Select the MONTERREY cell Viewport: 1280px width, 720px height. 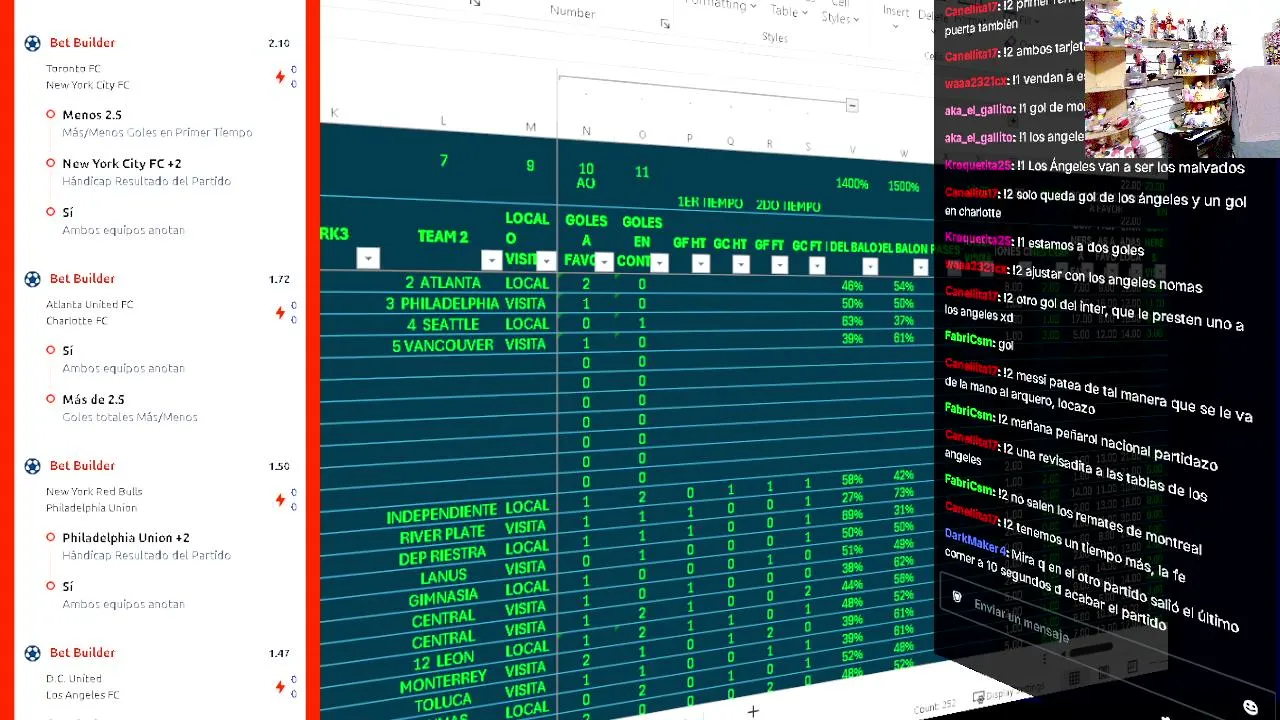point(443,681)
